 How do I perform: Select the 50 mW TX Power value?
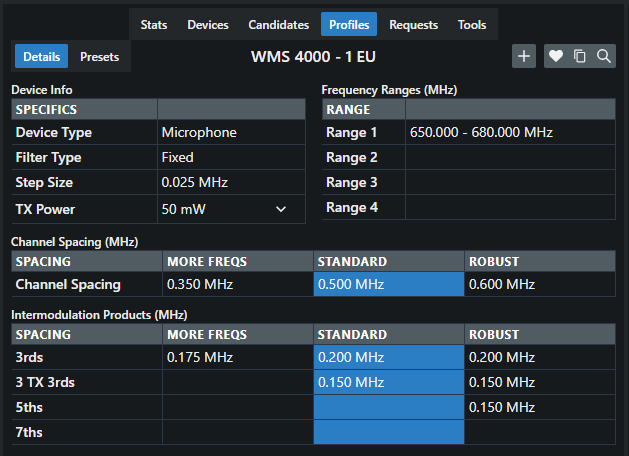pyautogui.click(x=231, y=209)
